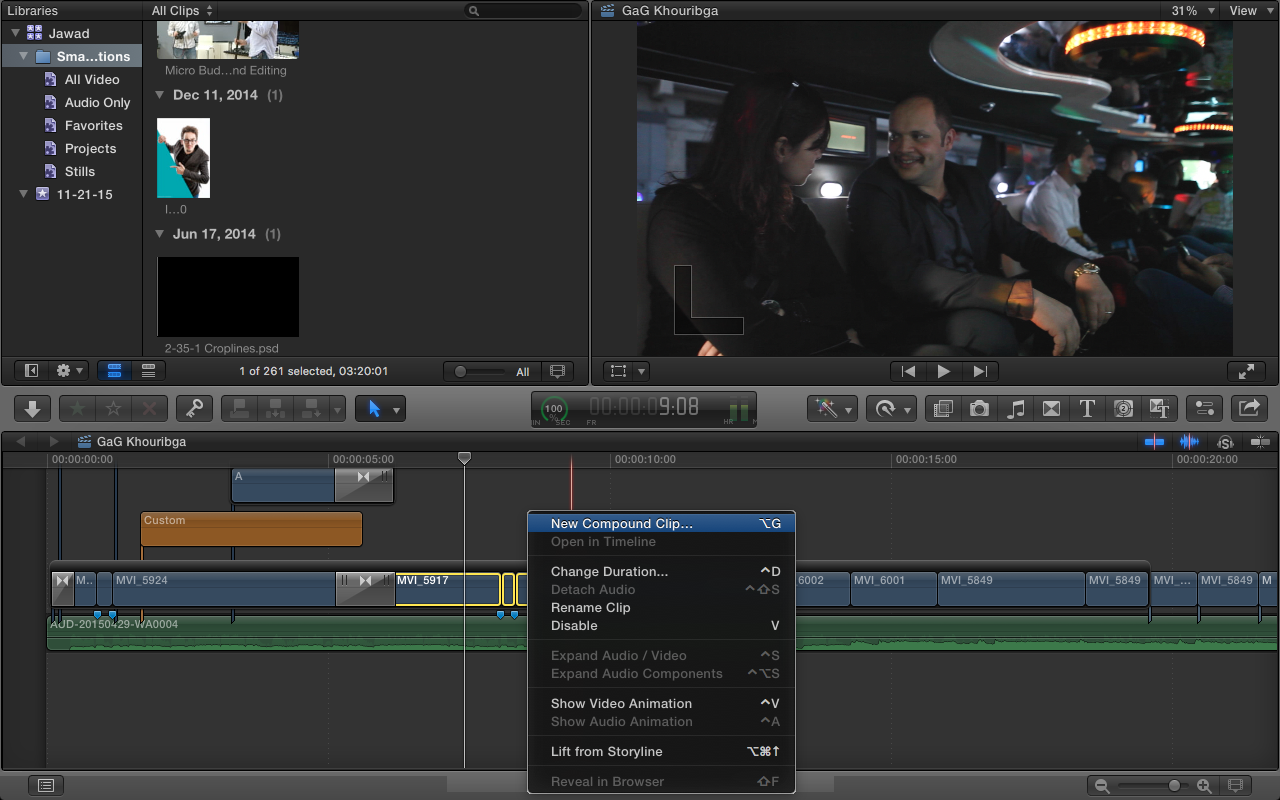Screen dimensions: 1280x800
Task: Collapse the Jawad library
Action: tap(16, 33)
